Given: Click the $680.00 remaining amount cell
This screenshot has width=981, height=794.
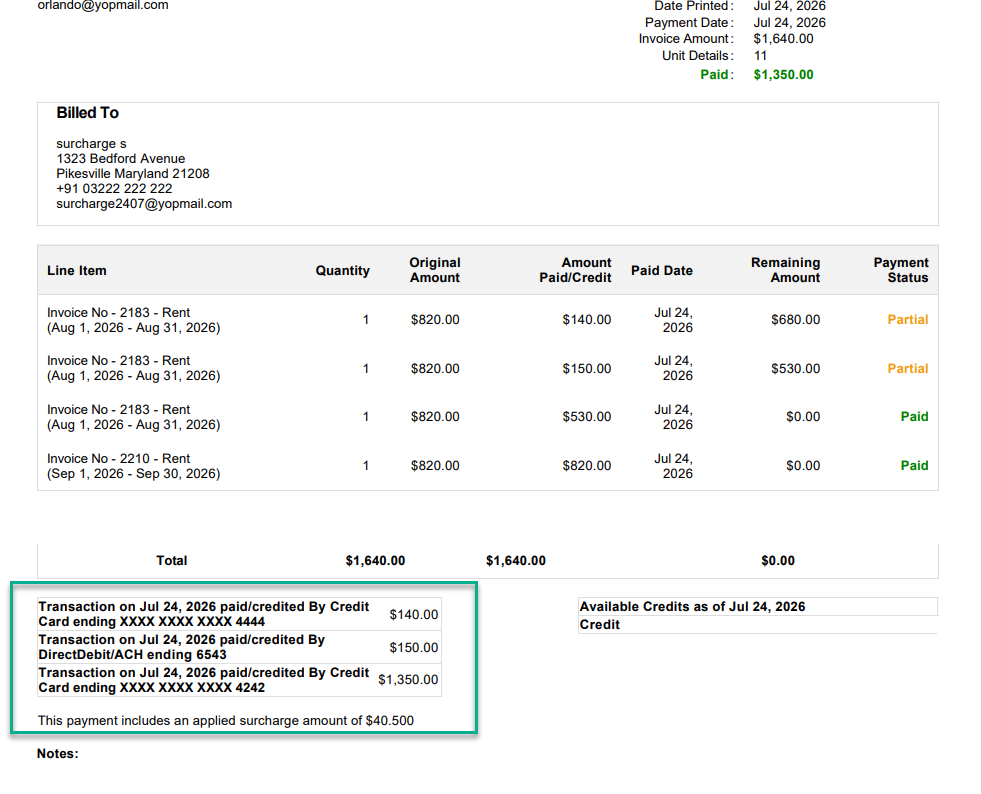Looking at the screenshot, I should click(795, 320).
